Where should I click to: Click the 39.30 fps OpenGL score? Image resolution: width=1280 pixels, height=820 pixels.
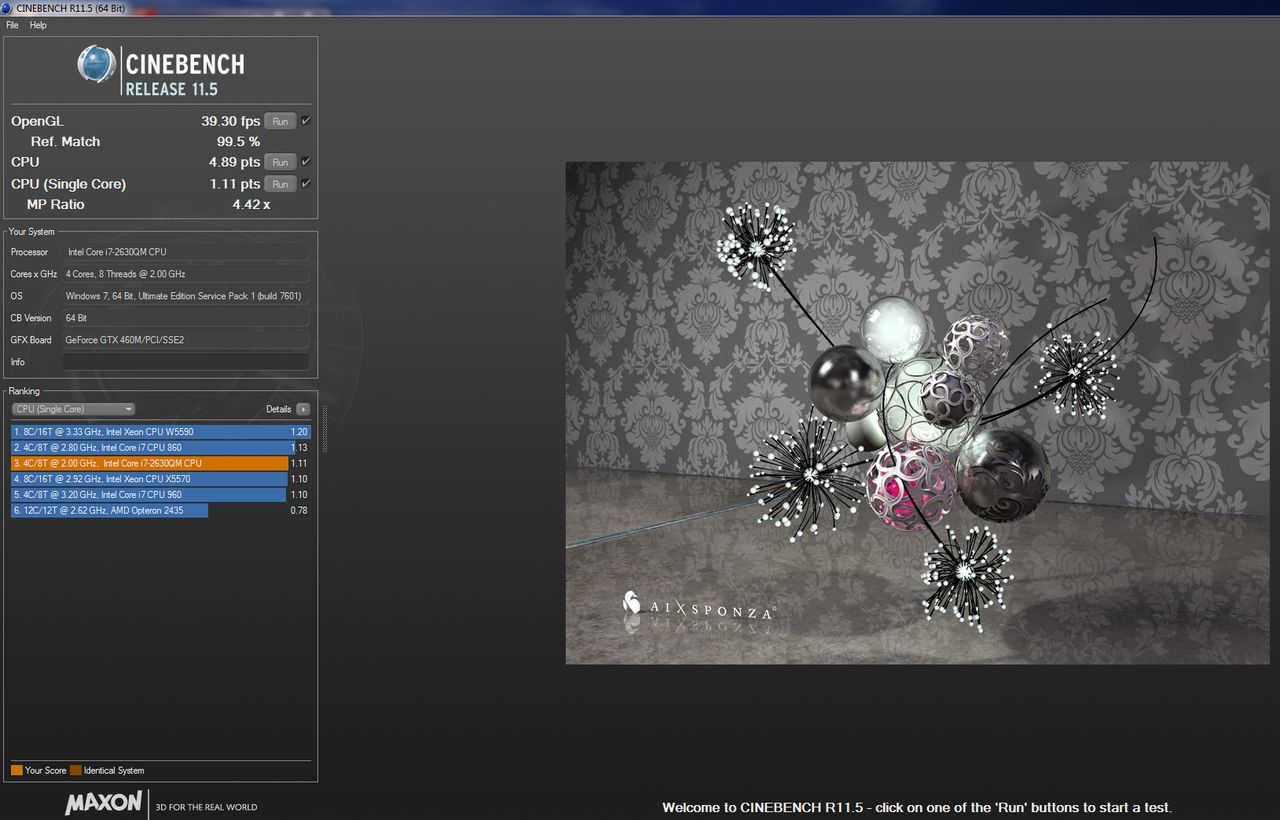click(230, 121)
